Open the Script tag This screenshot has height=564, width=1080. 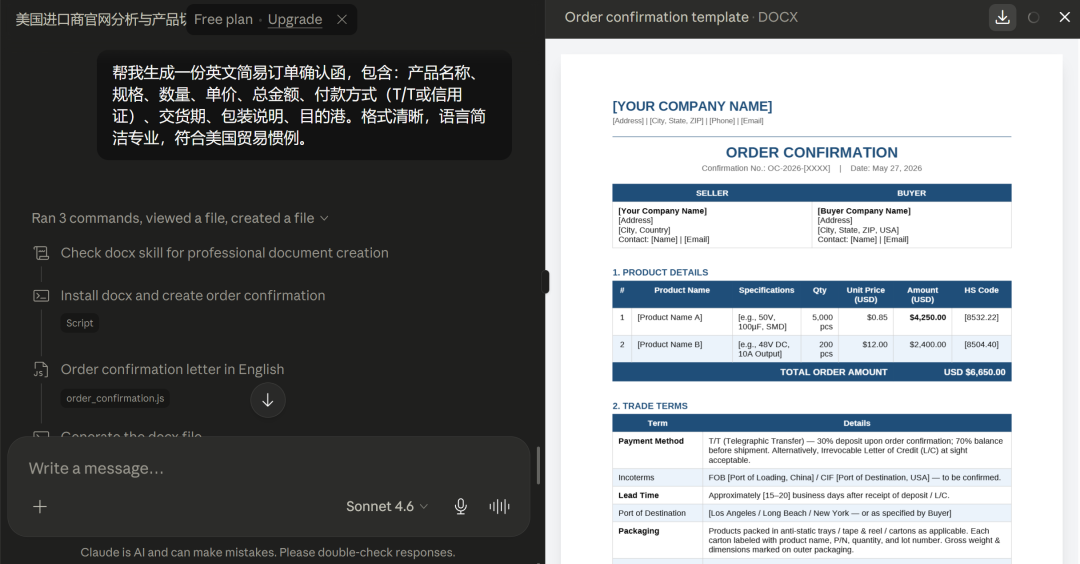(x=79, y=323)
